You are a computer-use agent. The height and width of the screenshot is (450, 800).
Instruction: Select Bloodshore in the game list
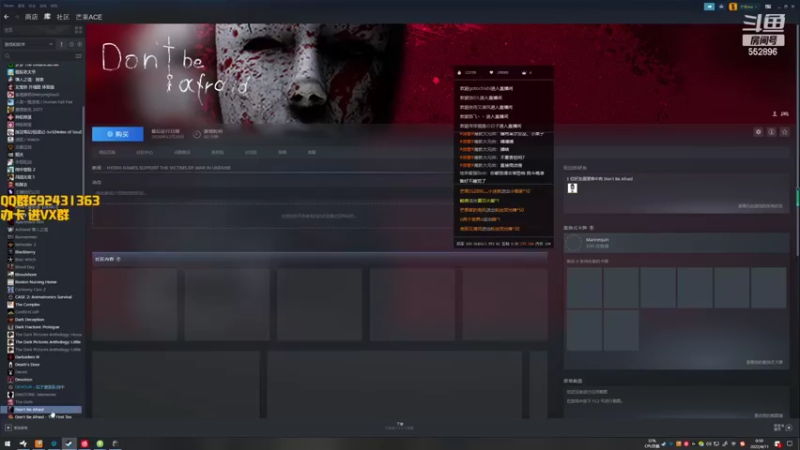[26, 274]
